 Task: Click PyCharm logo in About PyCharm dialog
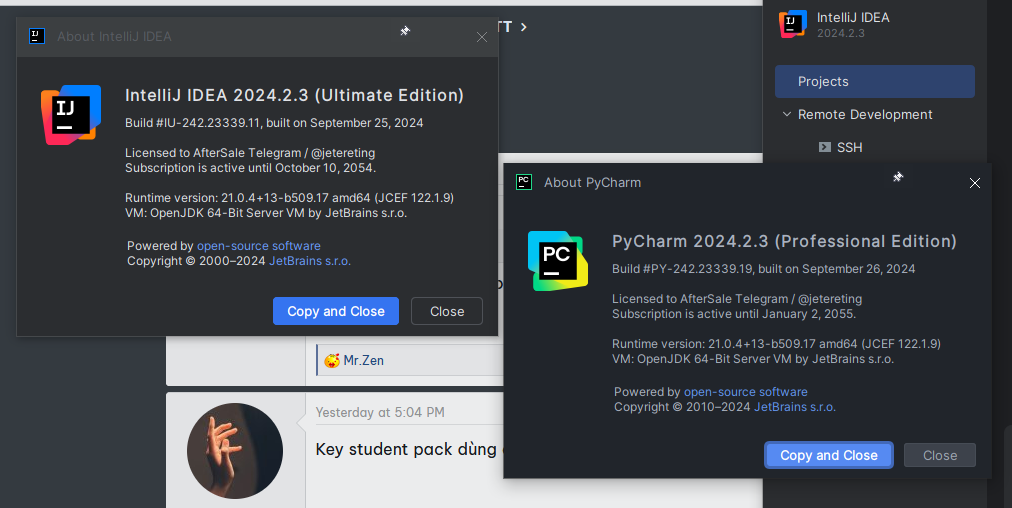pyautogui.click(x=558, y=261)
